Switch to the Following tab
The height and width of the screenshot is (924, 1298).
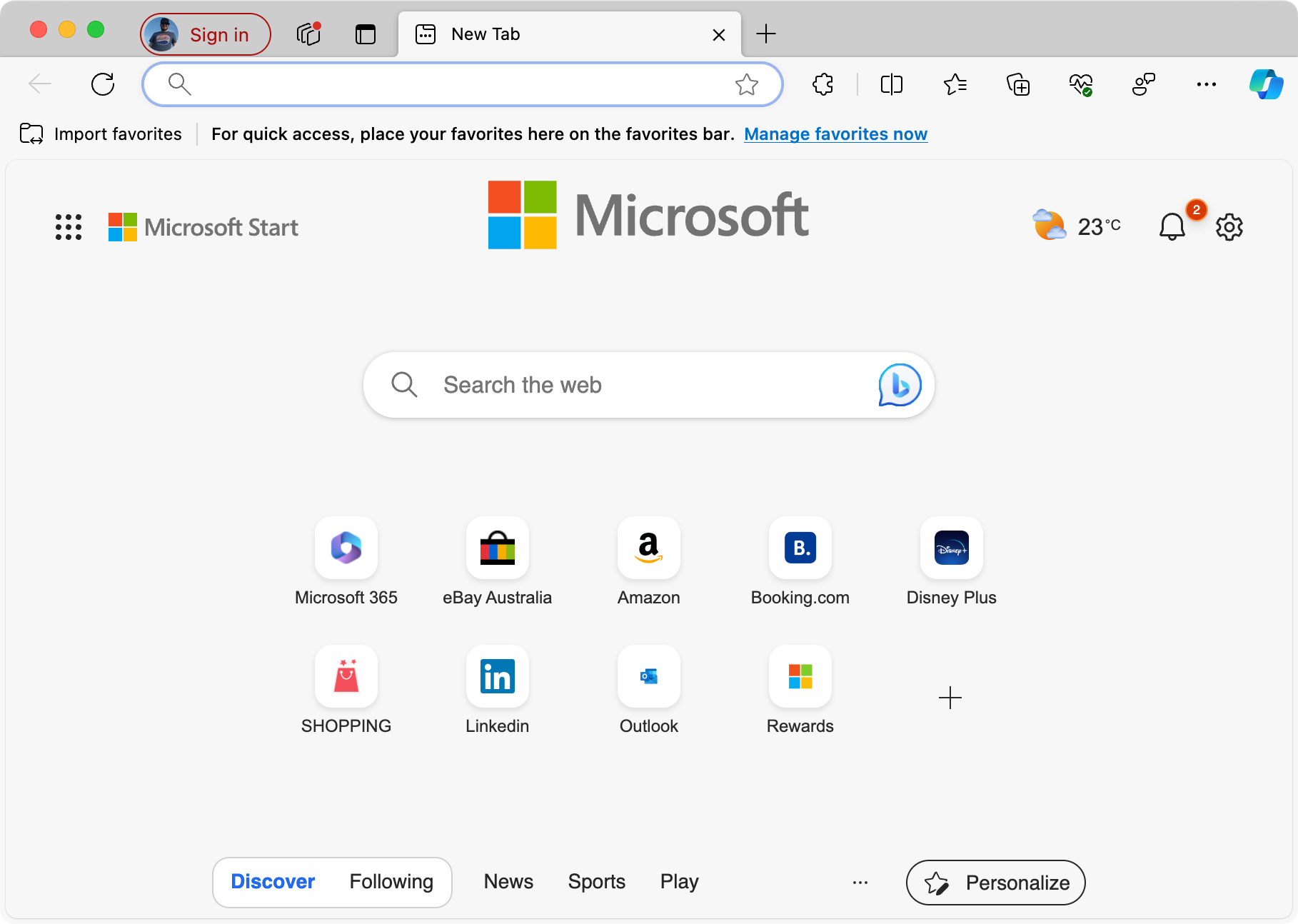tap(391, 882)
